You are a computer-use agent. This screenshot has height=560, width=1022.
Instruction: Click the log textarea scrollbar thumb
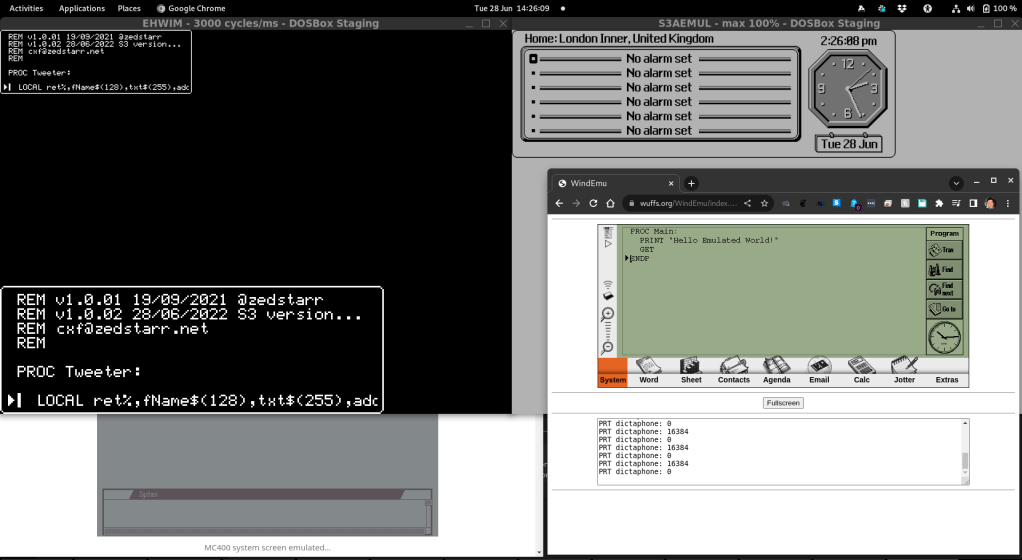(964, 462)
